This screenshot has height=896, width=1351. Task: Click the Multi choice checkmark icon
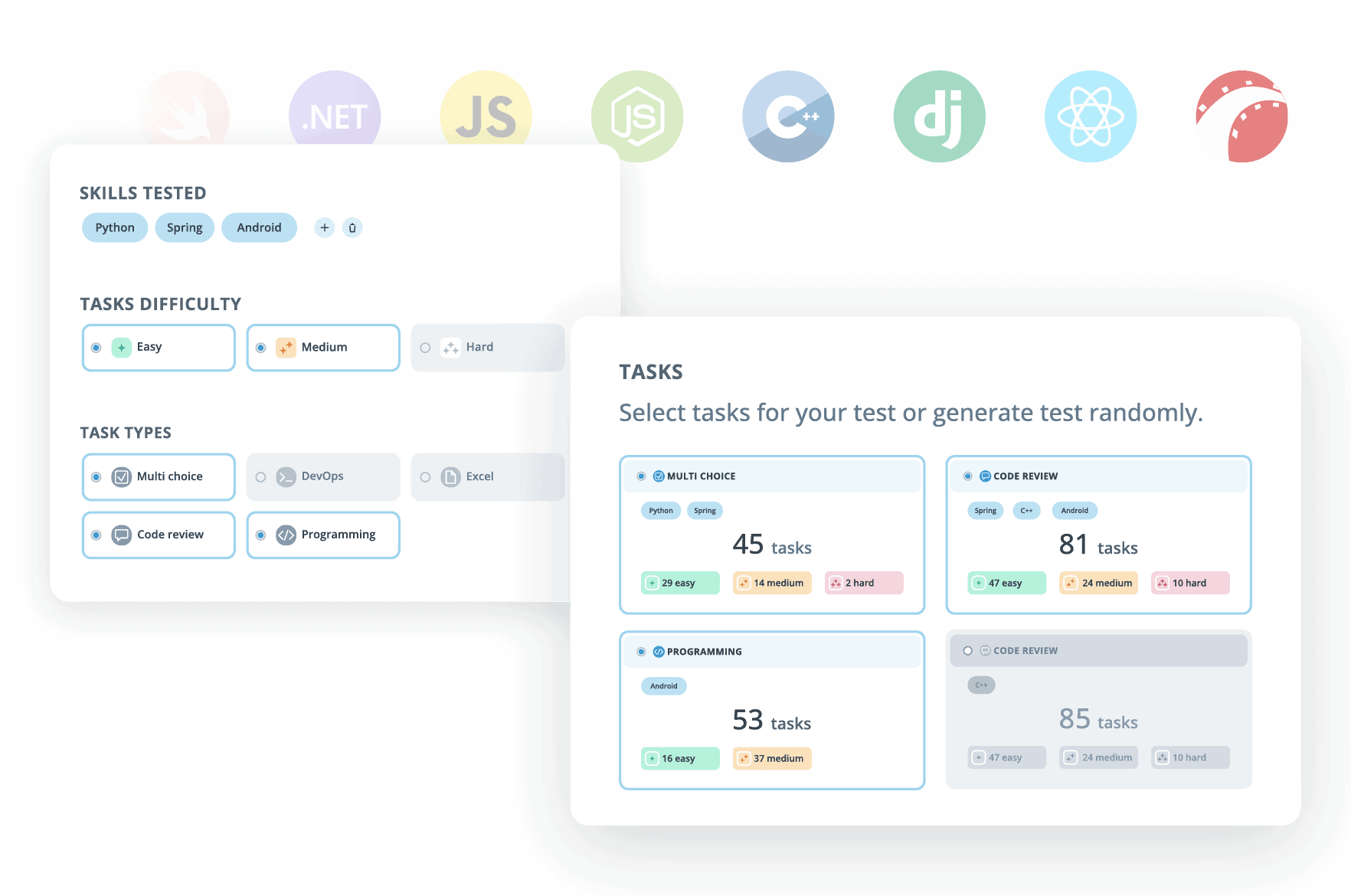tap(121, 477)
